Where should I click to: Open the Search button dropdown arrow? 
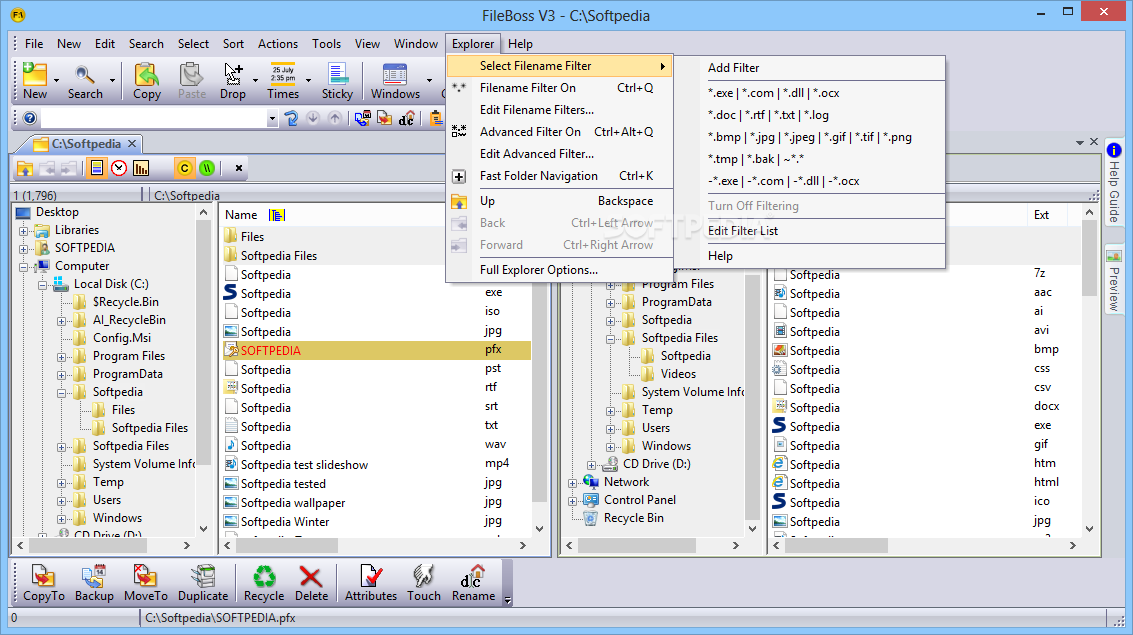(x=112, y=80)
